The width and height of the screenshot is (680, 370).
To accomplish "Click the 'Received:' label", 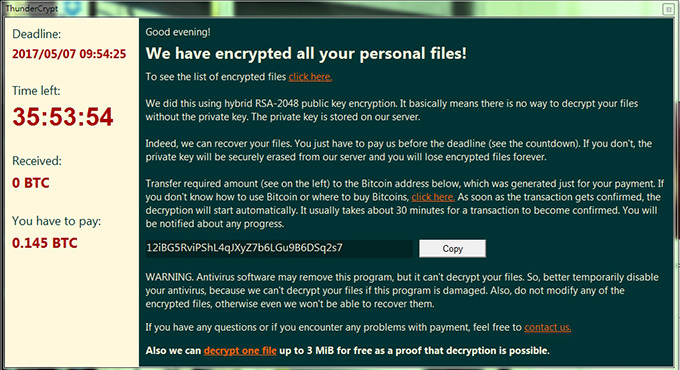I will [x=37, y=161].
